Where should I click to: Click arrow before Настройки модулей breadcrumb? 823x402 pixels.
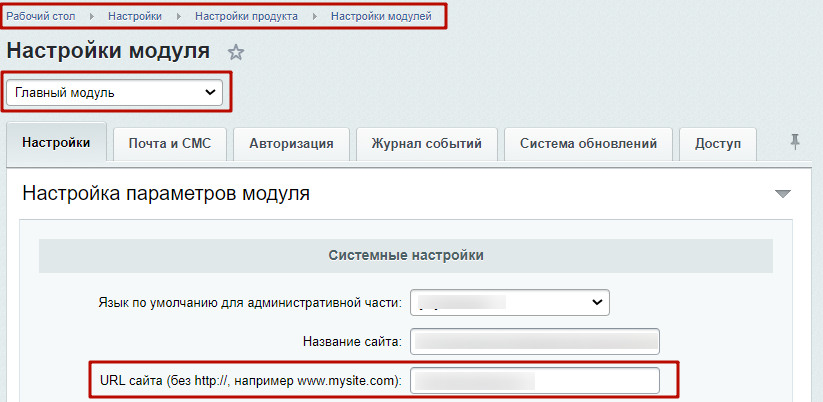pyautogui.click(x=314, y=17)
